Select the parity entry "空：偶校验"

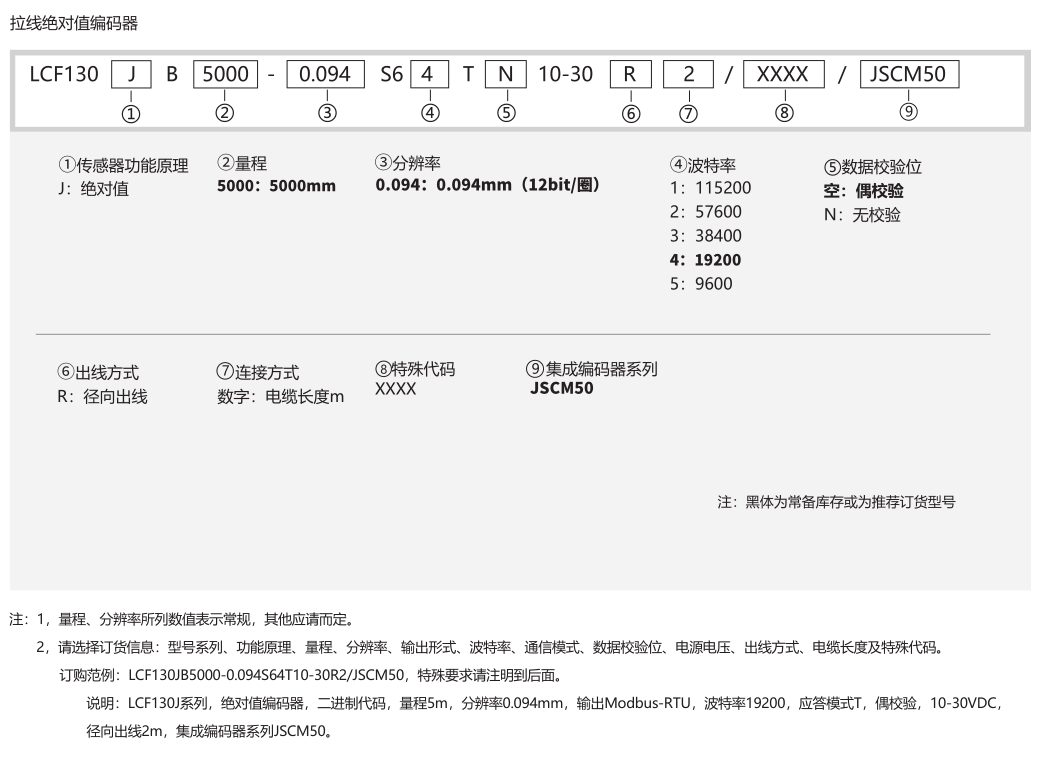[863, 191]
